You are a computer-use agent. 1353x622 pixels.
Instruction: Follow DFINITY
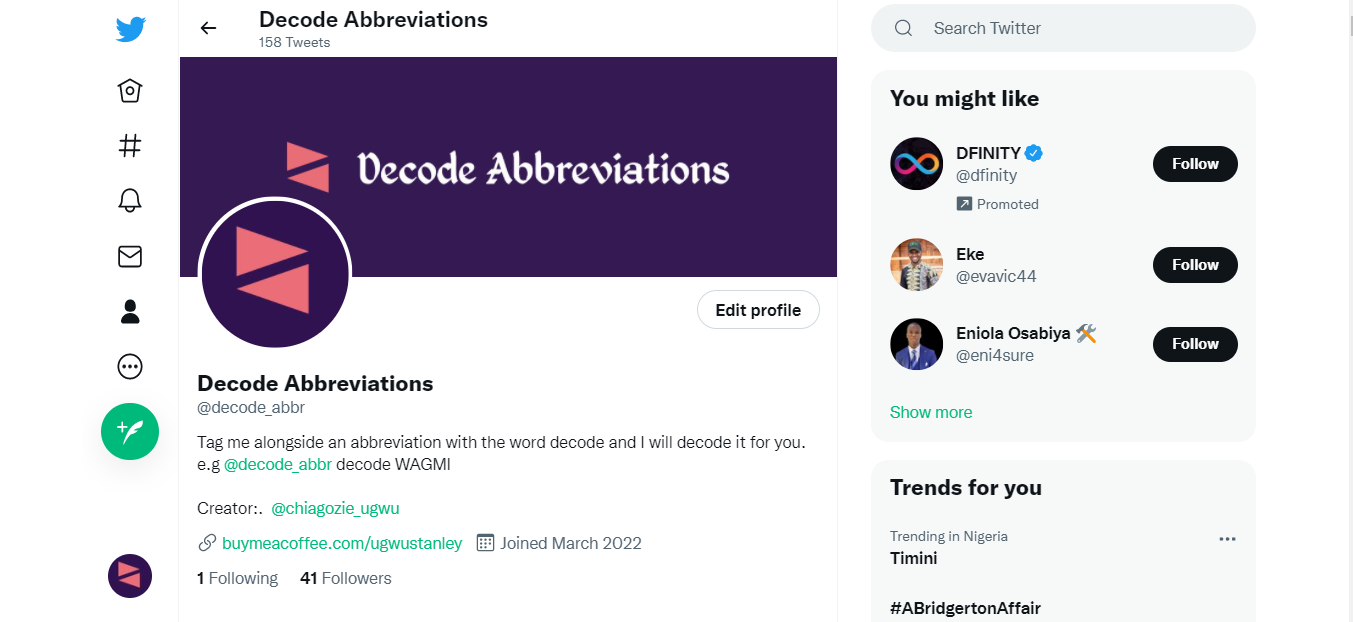(1195, 164)
